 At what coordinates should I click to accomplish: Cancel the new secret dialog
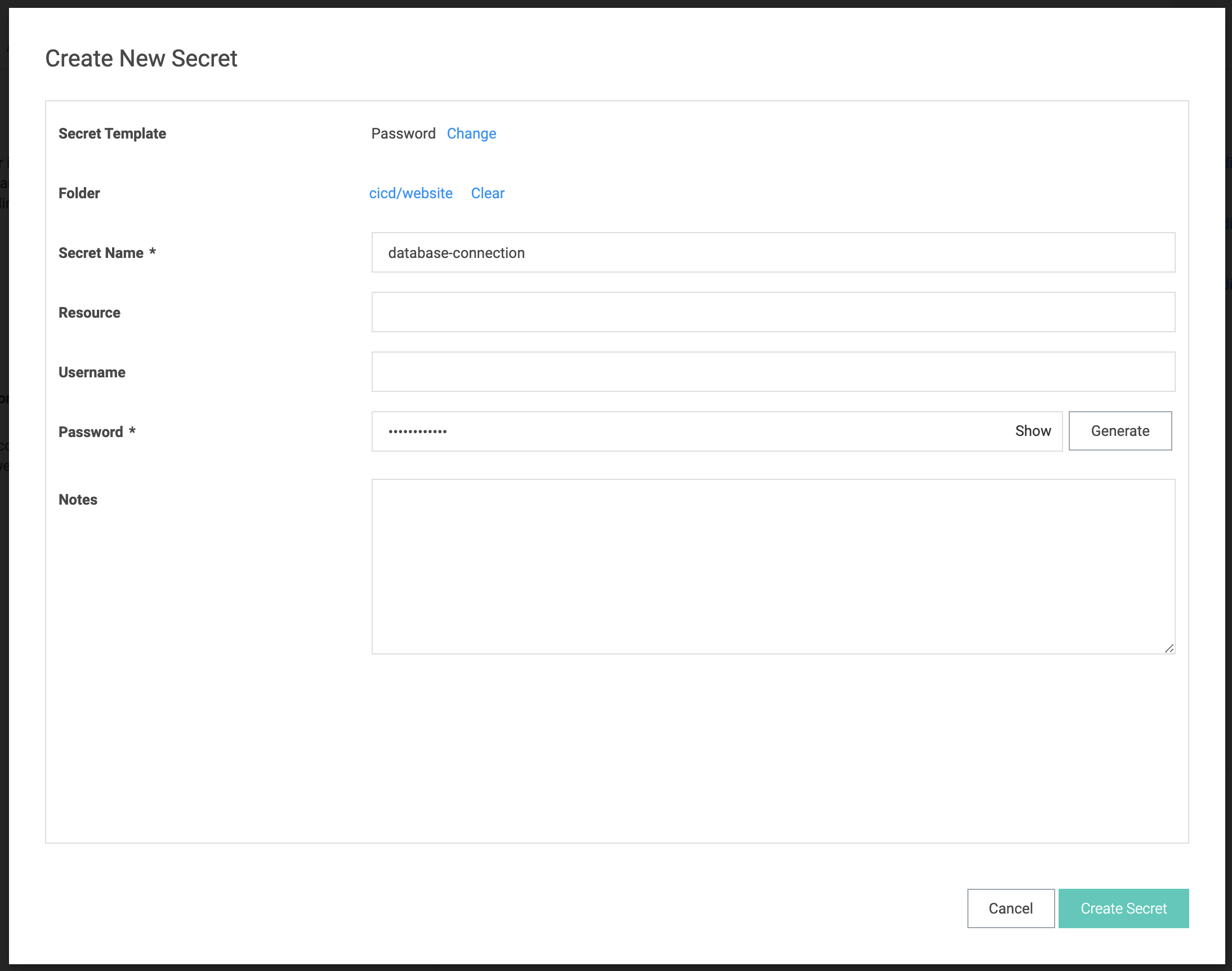[1010, 908]
